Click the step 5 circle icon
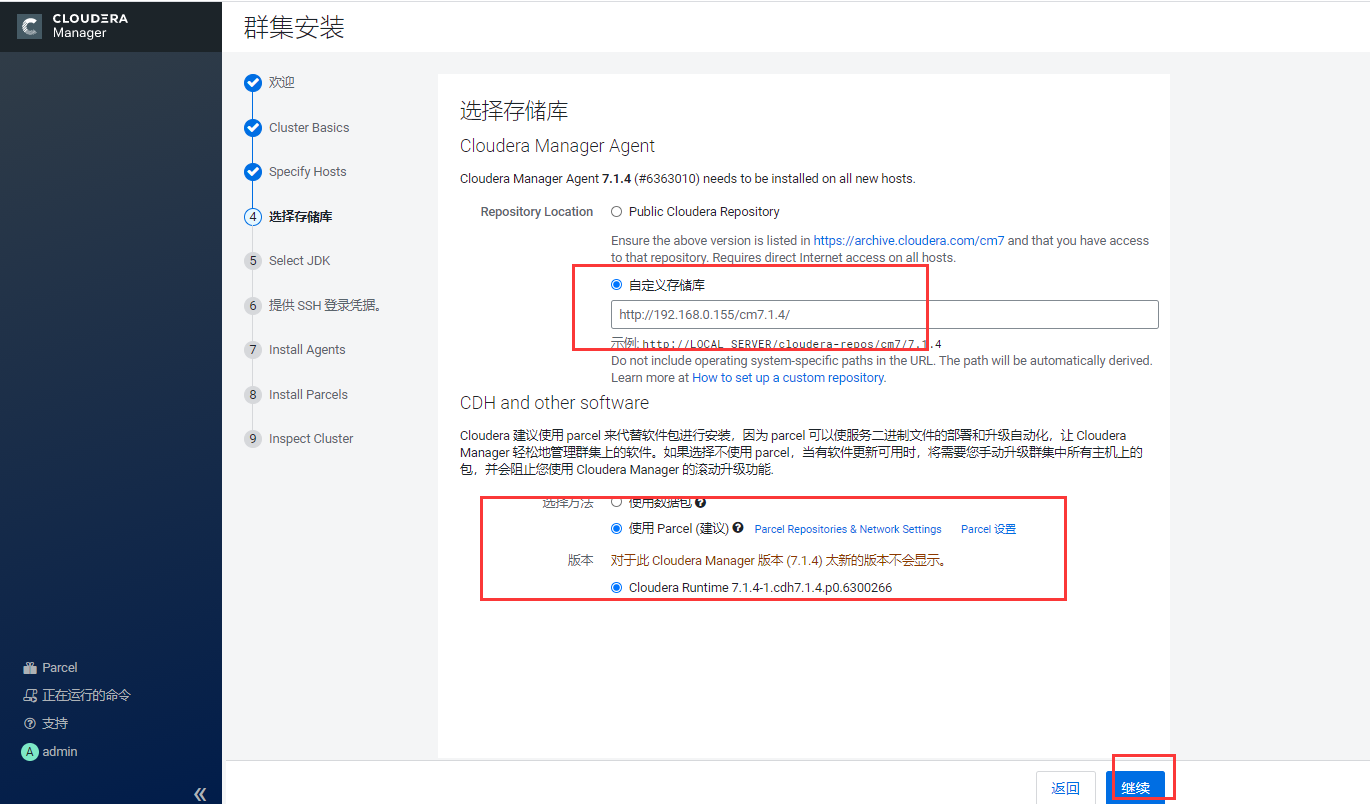1370x804 pixels. [253, 261]
